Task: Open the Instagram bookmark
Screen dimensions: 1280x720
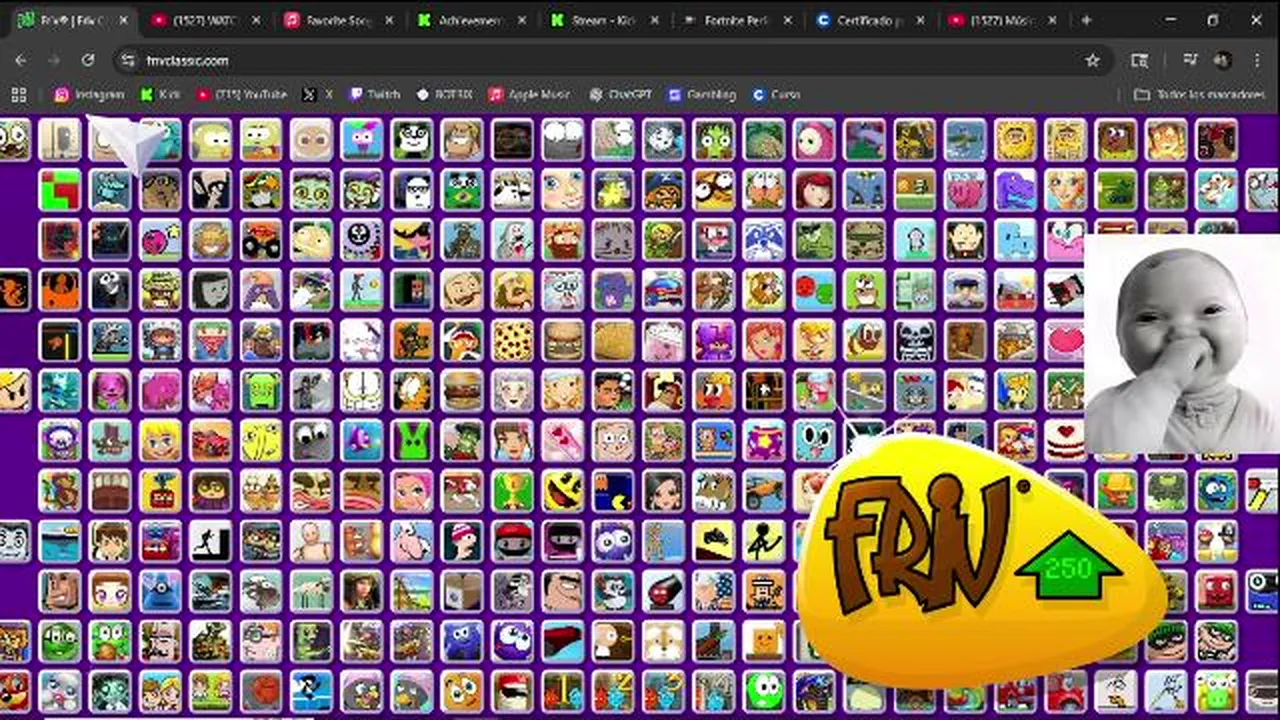Action: (x=89, y=94)
